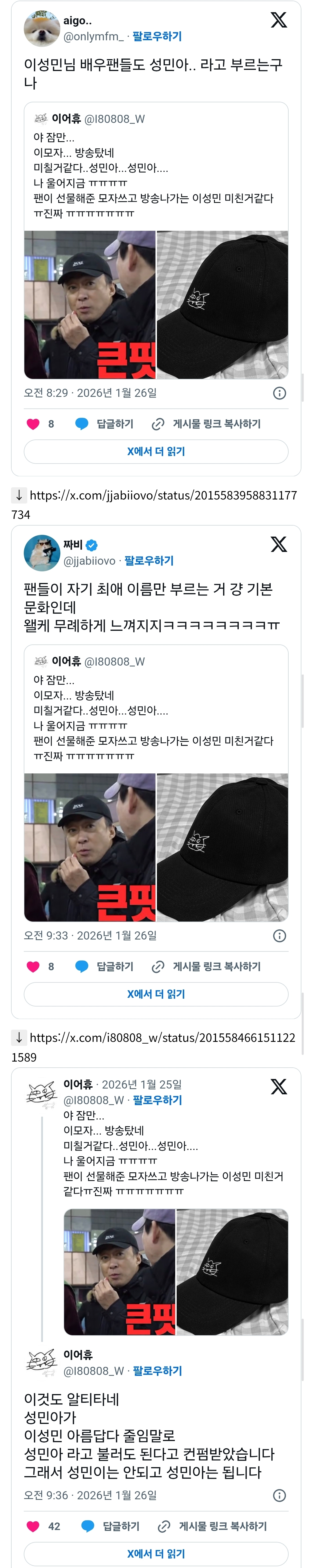Open aigo.. dog profile avatar
Image resolution: width=313 pixels, height=1568 pixels.
pyautogui.click(x=41, y=28)
